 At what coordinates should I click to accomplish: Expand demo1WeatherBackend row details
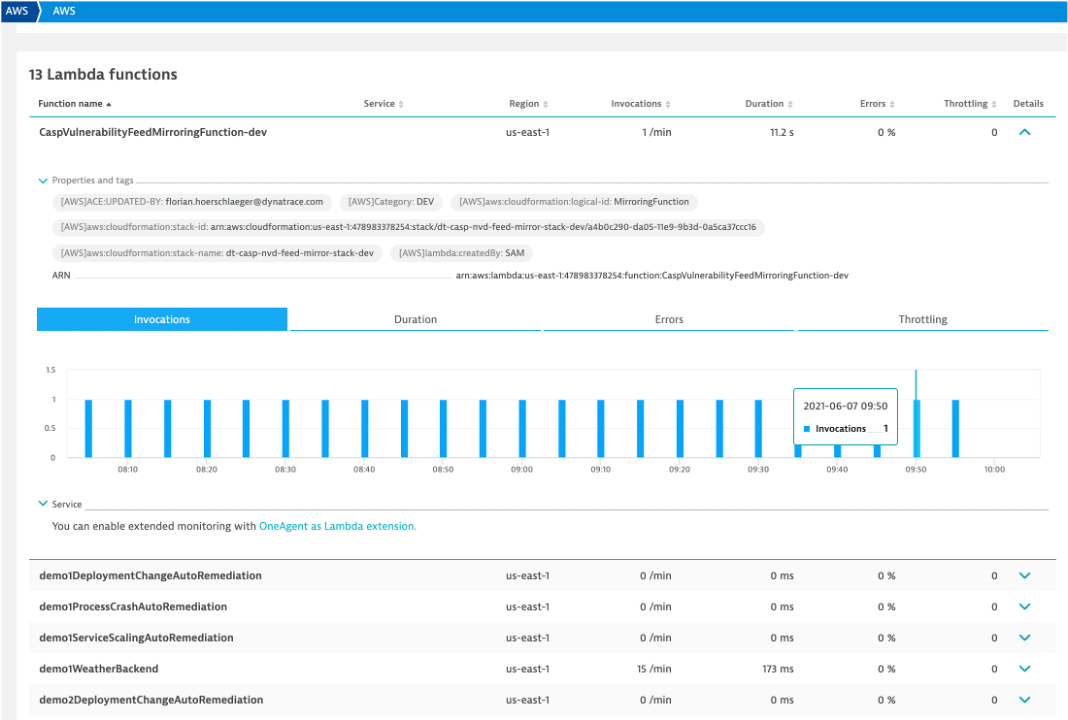1023,669
